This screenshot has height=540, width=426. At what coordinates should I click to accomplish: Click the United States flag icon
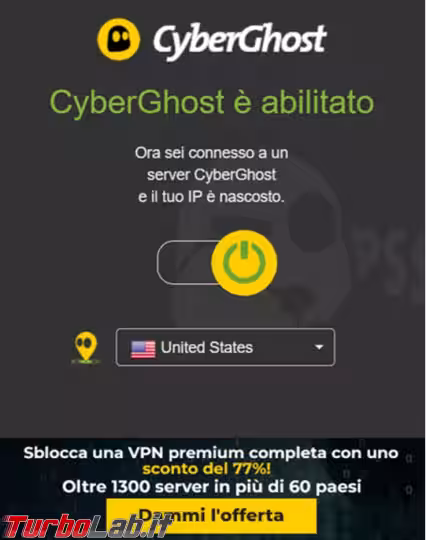click(x=143, y=349)
